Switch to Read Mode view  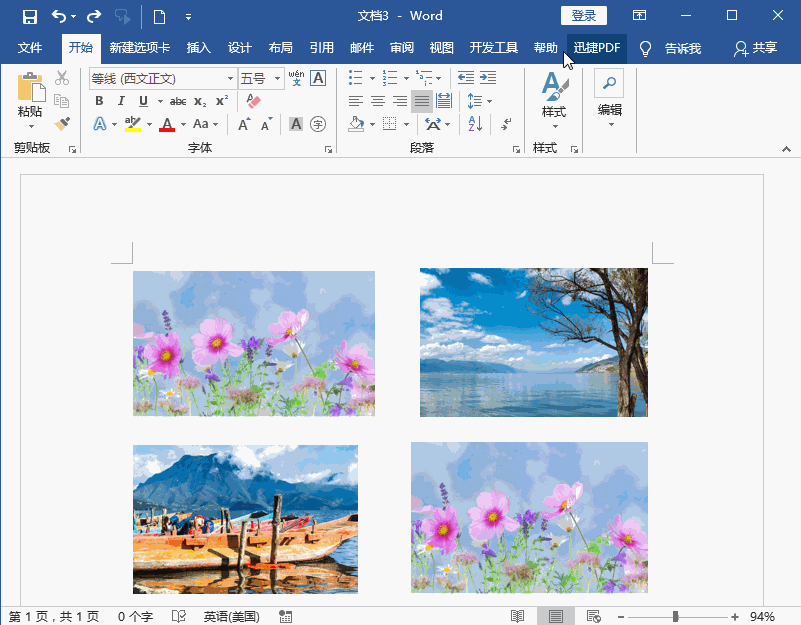pos(517,616)
